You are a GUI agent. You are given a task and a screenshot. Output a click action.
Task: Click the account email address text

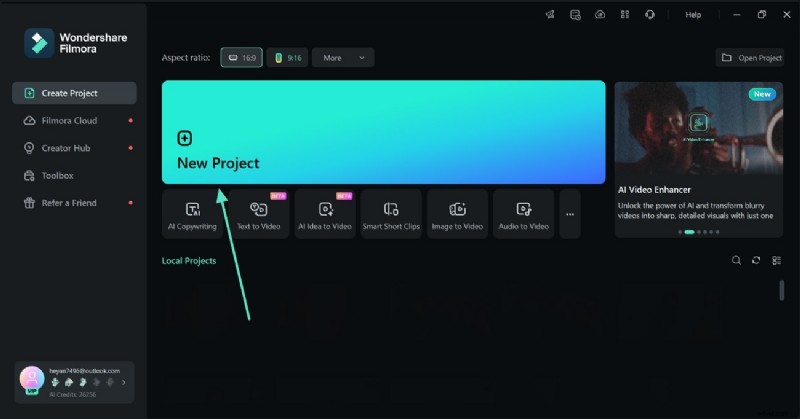click(x=85, y=371)
